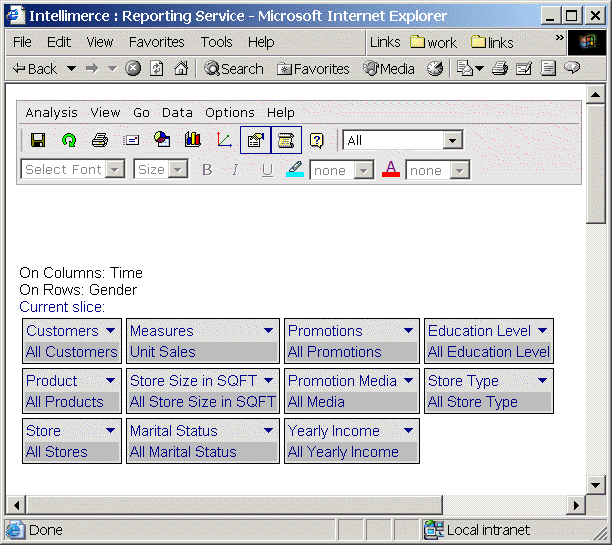Click the browser Print icon
This screenshot has height=545, width=612.
500,69
